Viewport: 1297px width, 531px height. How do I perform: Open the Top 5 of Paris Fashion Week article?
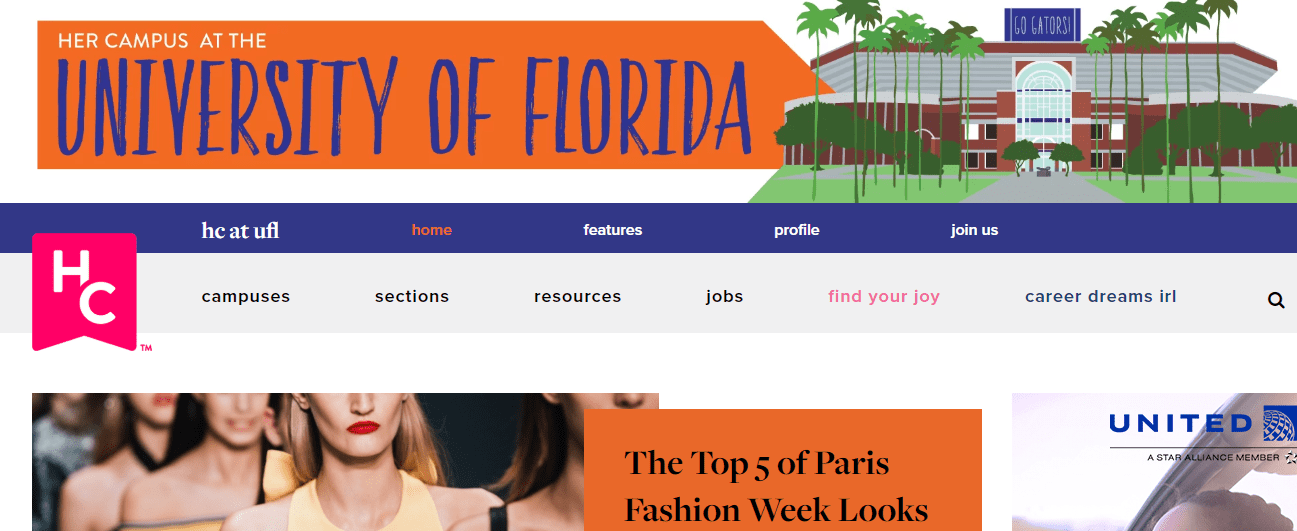tap(776, 486)
